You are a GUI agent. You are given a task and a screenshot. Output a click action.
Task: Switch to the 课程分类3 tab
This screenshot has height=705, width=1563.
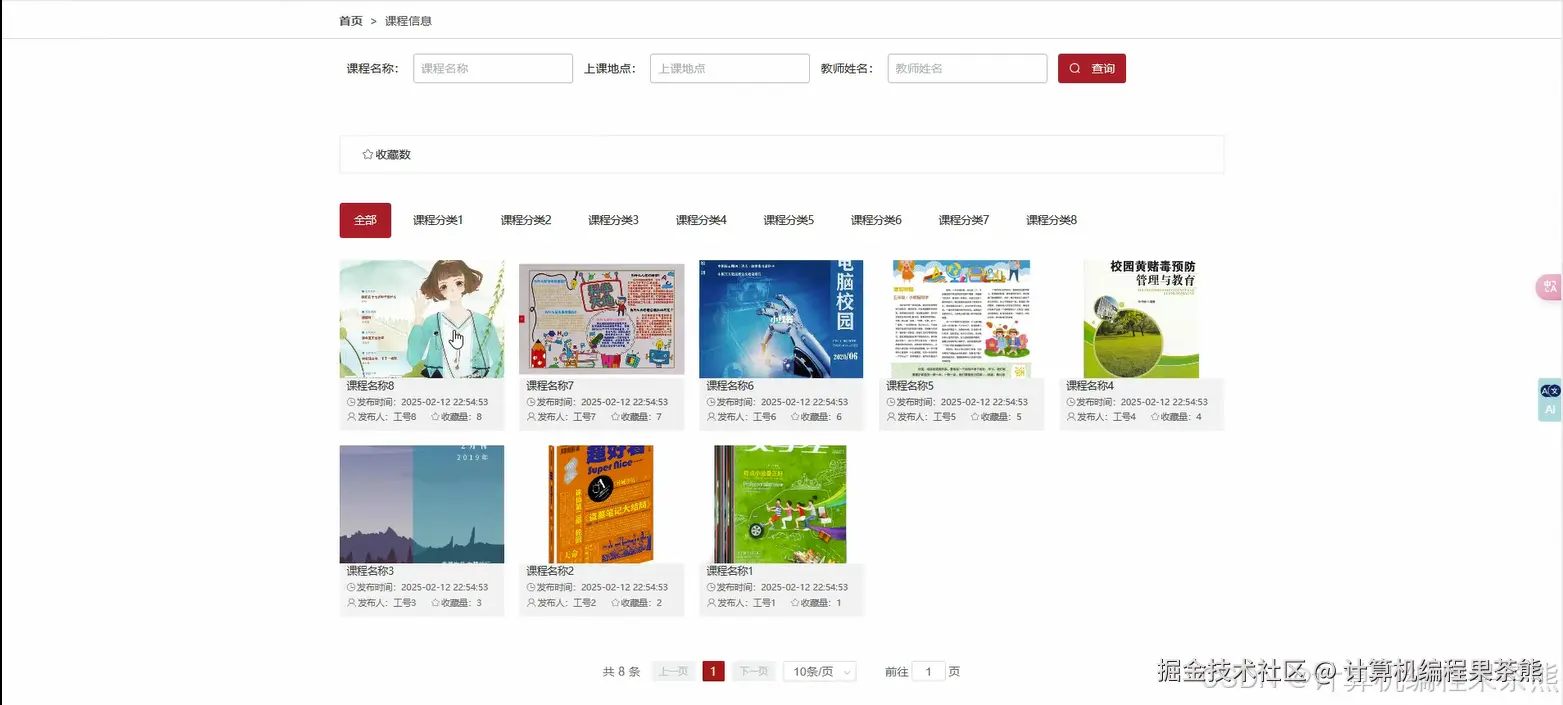pyautogui.click(x=613, y=220)
